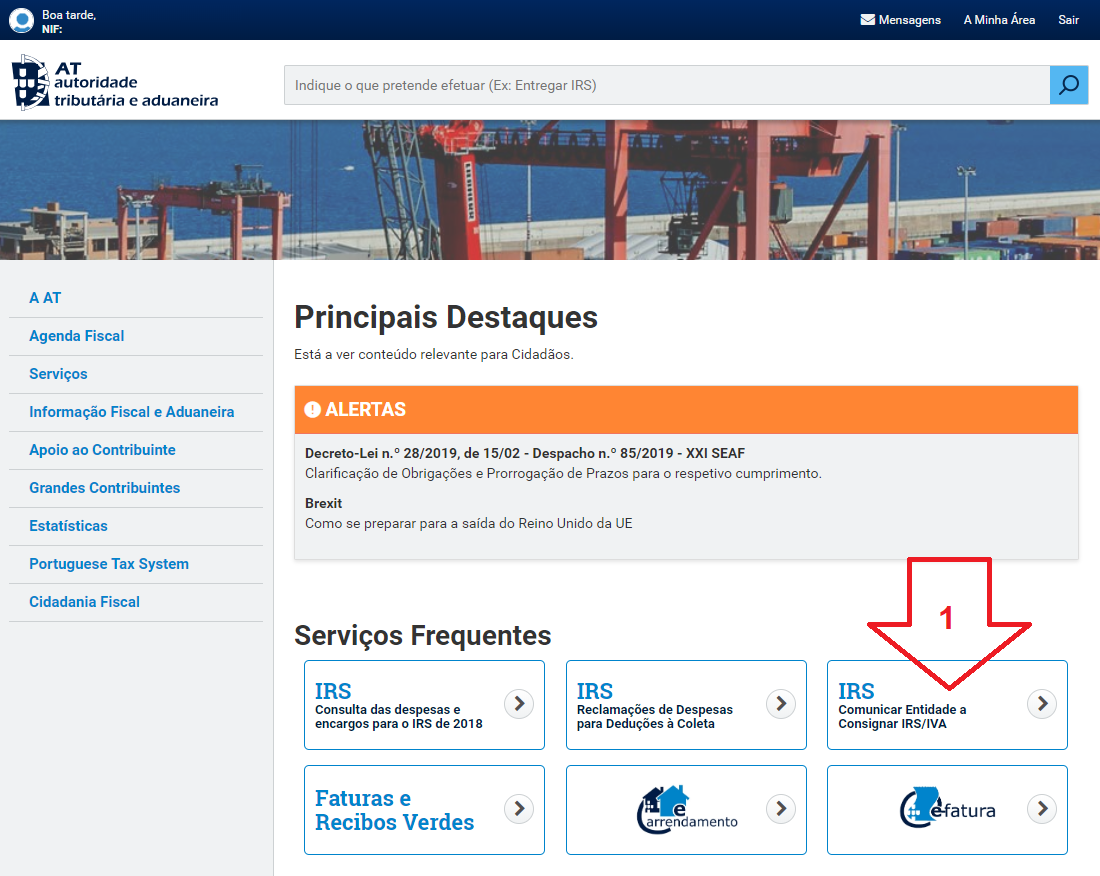Screen dimensions: 1100x876
Task: Click the e-fatura logo
Action: (948, 808)
